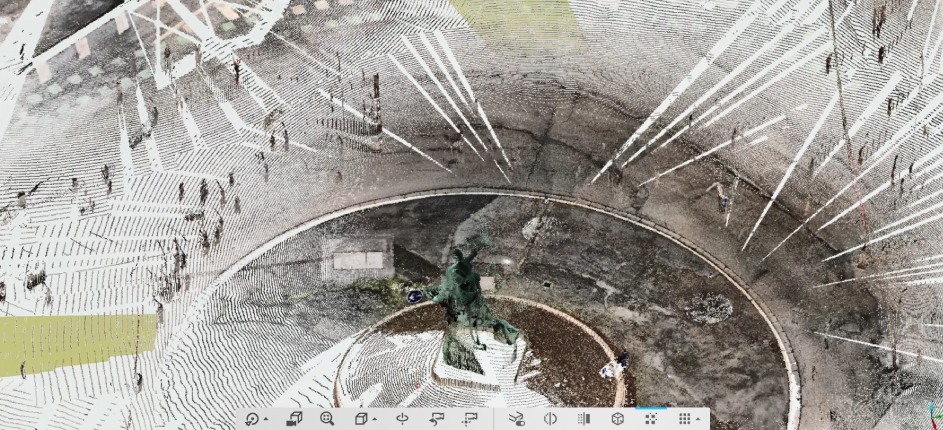
Task: Open the navigation mode dropdown arrow
Action: (266, 420)
